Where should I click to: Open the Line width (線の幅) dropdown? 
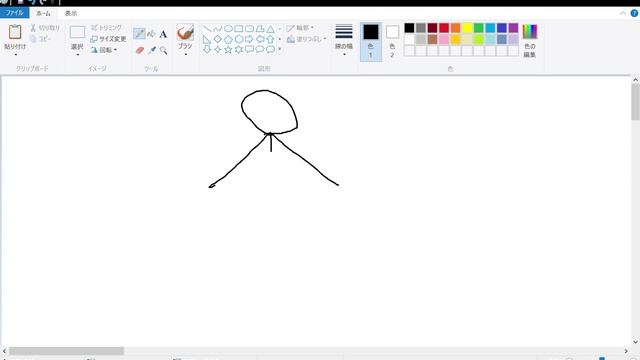pos(344,41)
